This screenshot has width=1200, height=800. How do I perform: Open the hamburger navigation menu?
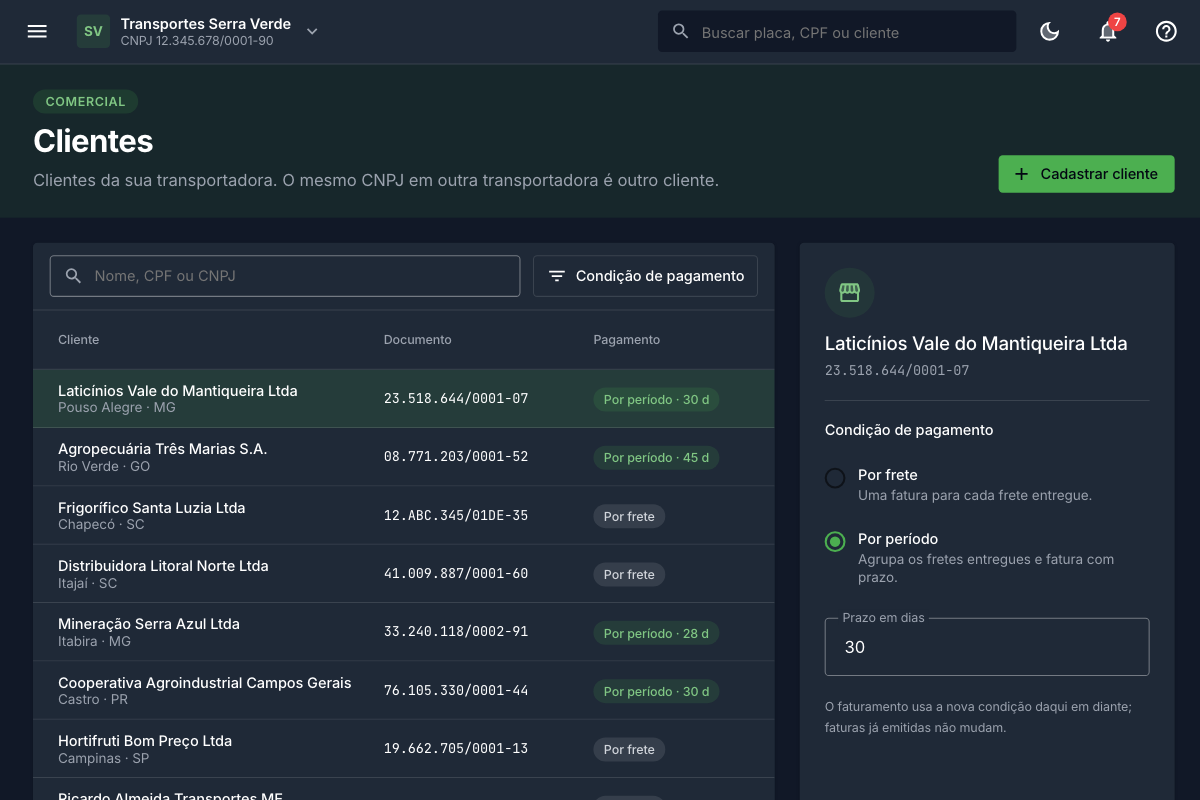coord(37,31)
